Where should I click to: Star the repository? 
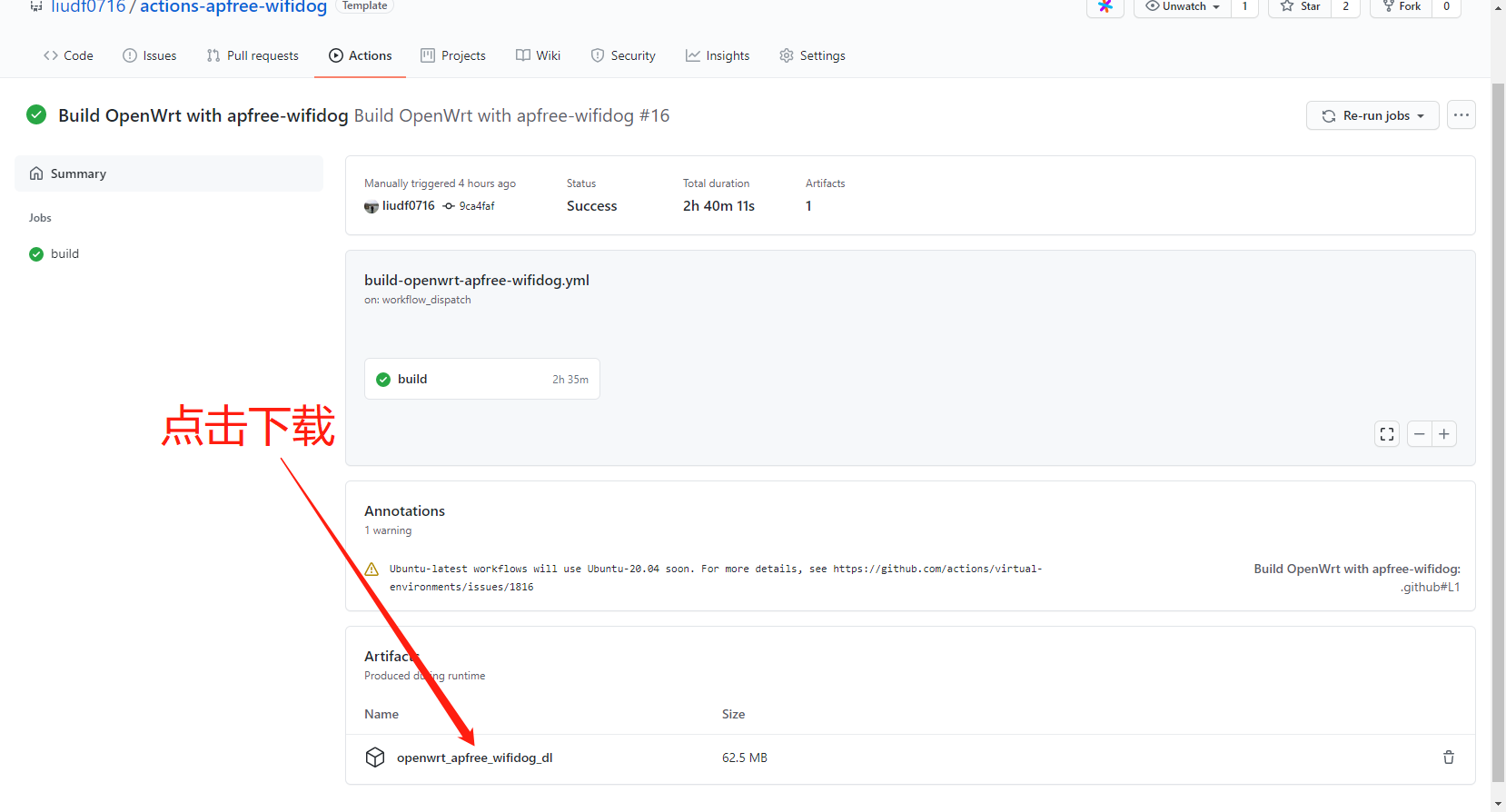click(x=1300, y=7)
